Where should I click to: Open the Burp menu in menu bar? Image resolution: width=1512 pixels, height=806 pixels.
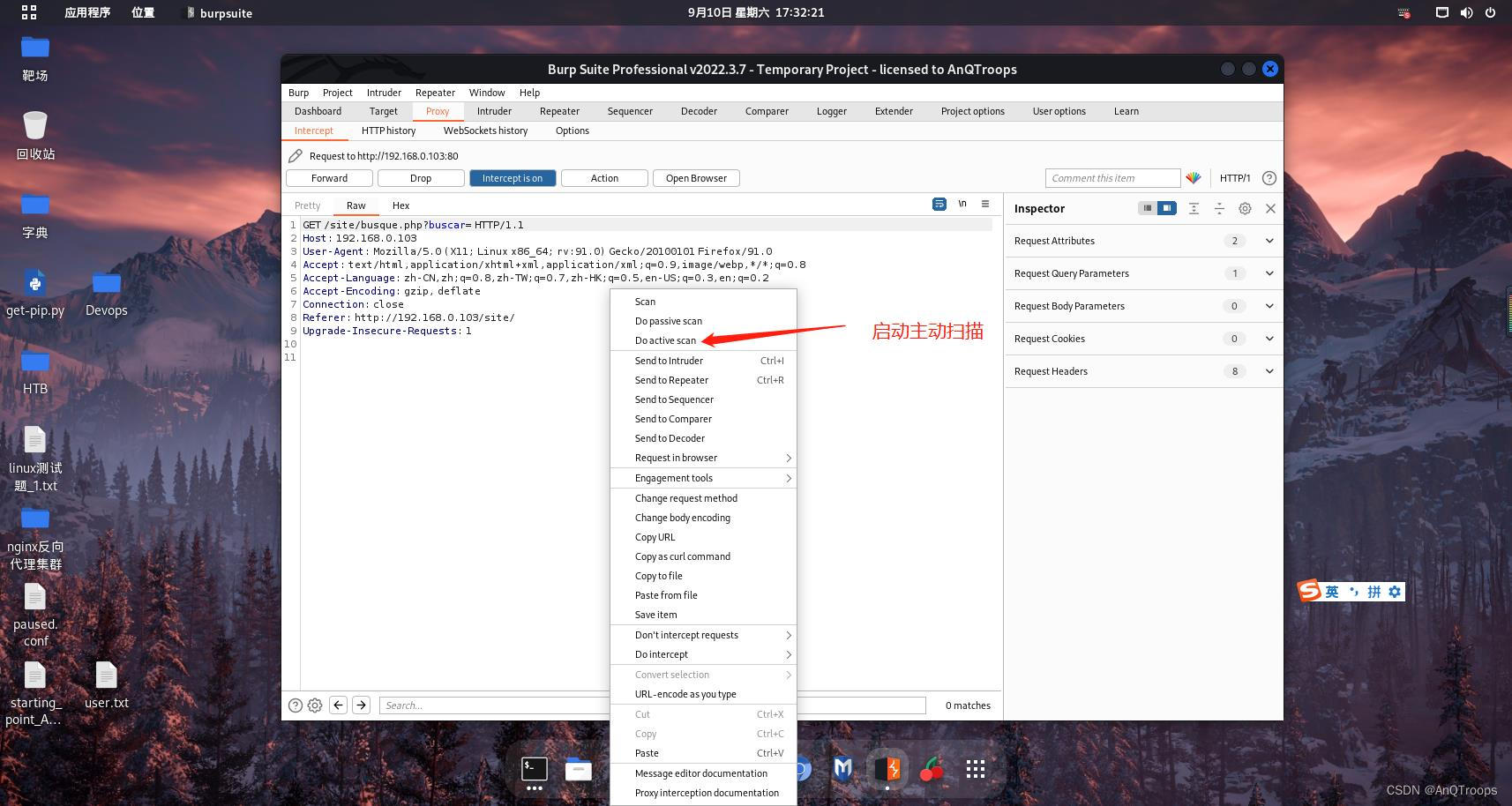298,93
